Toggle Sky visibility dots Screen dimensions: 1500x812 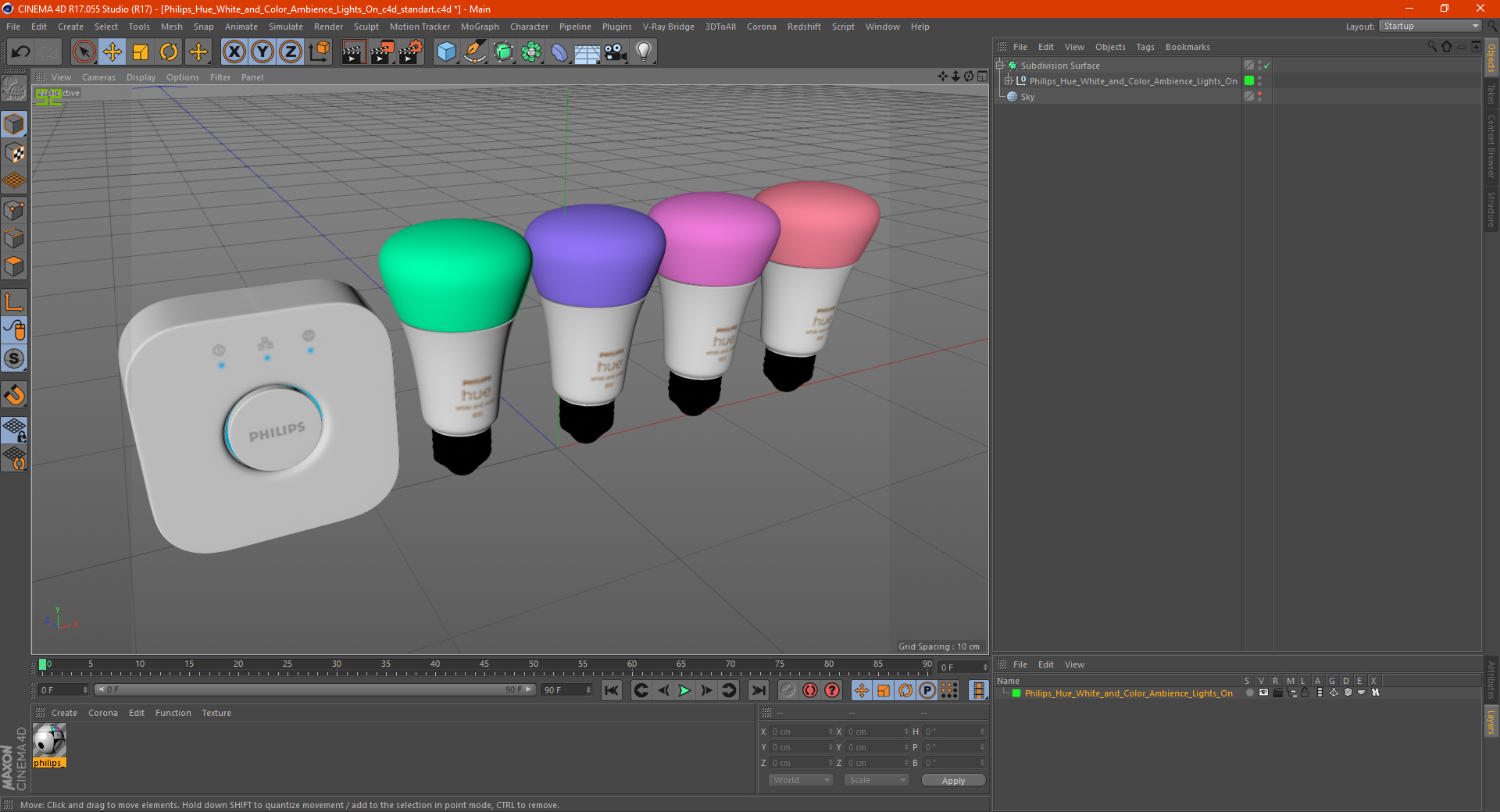tap(1259, 97)
